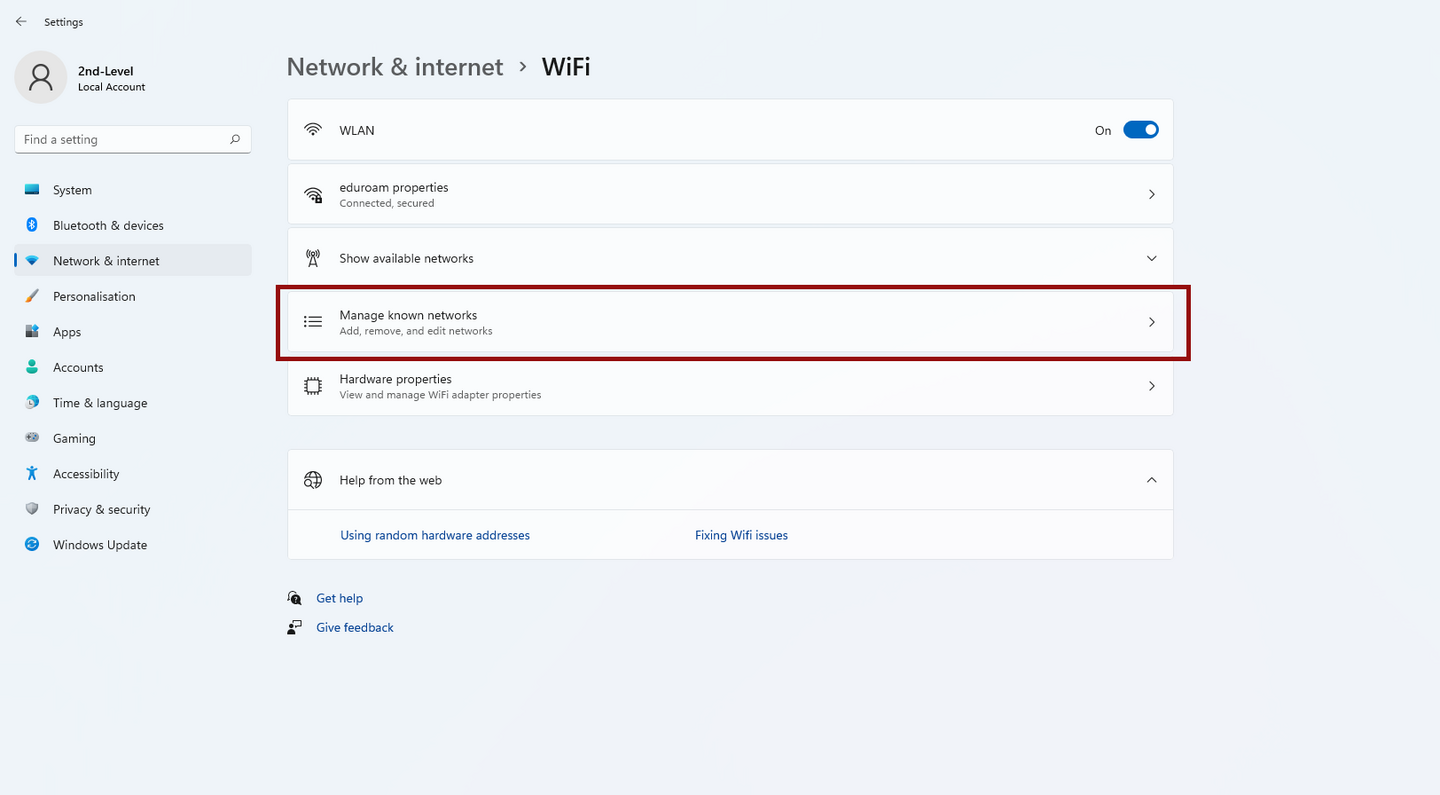Click the 2nd-Level Local Account name
The width and height of the screenshot is (1440, 795).
point(111,78)
